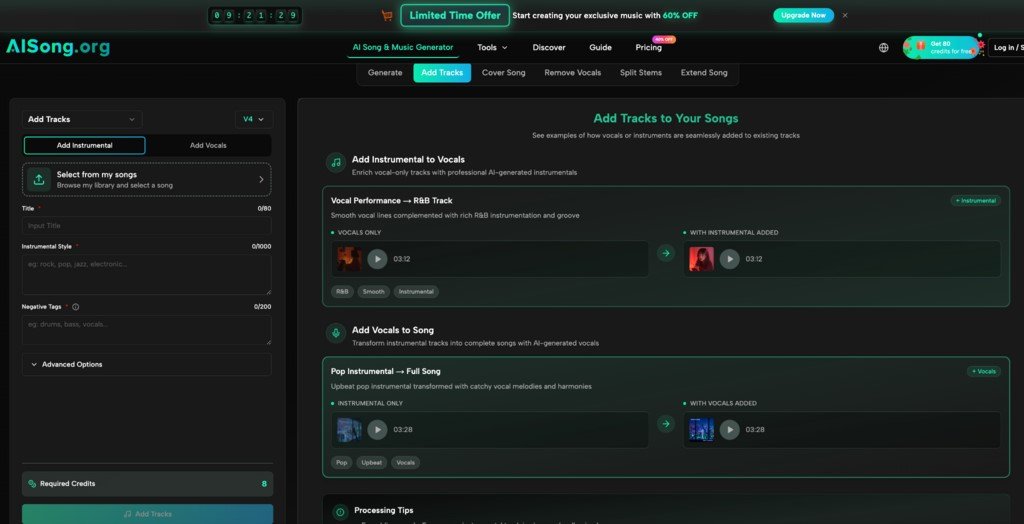
Task: Click the Log in button
Action: [x=1006, y=48]
